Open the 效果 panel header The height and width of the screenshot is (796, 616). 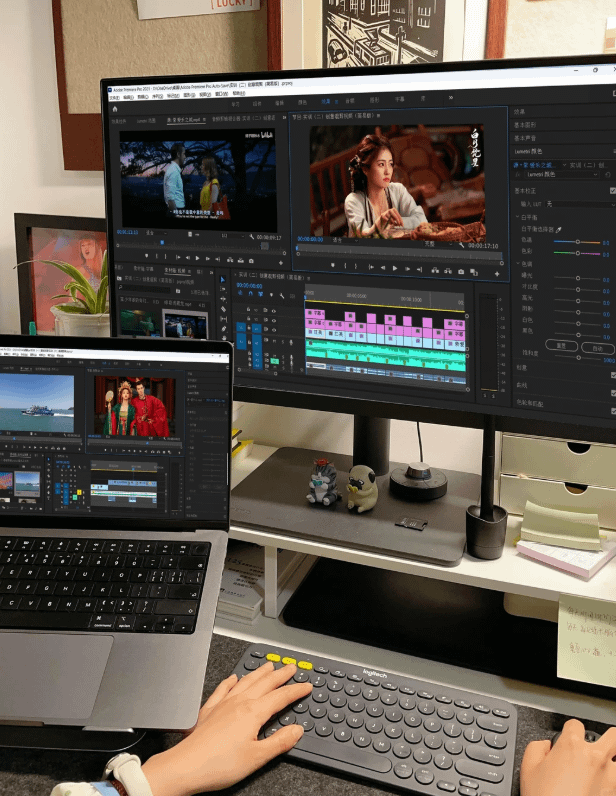pos(520,111)
